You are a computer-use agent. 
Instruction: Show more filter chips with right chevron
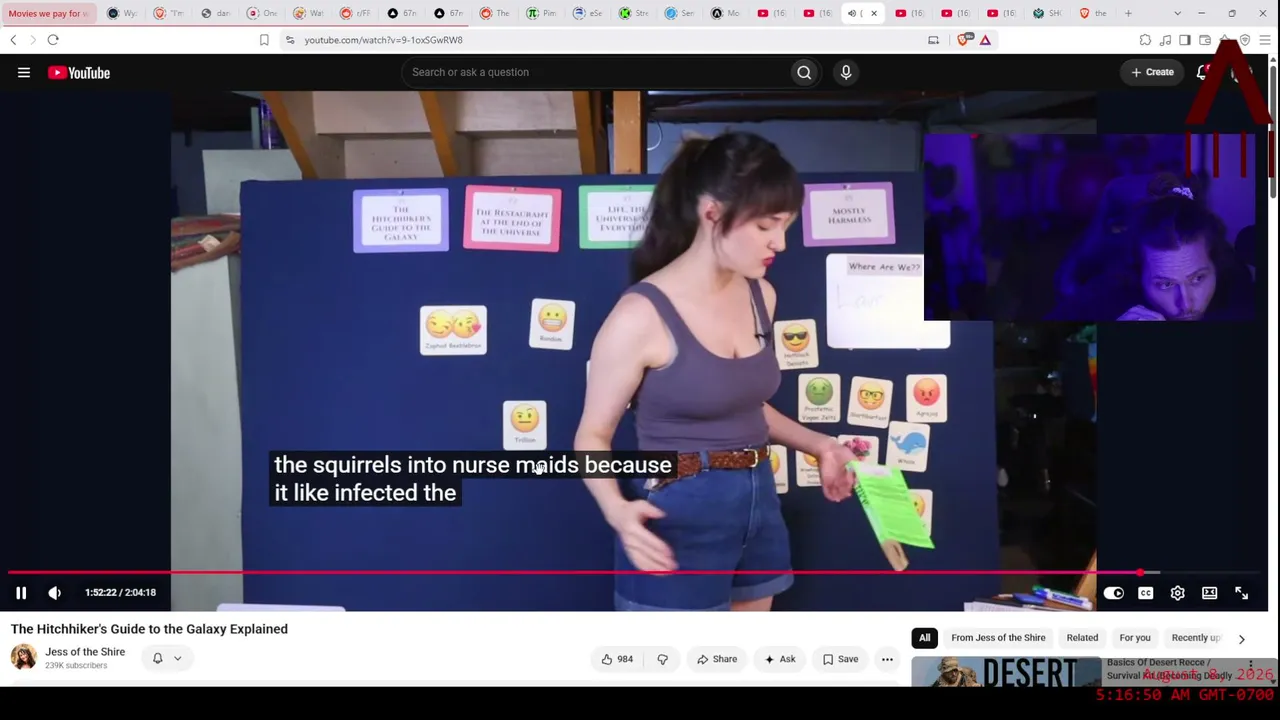(x=1242, y=638)
